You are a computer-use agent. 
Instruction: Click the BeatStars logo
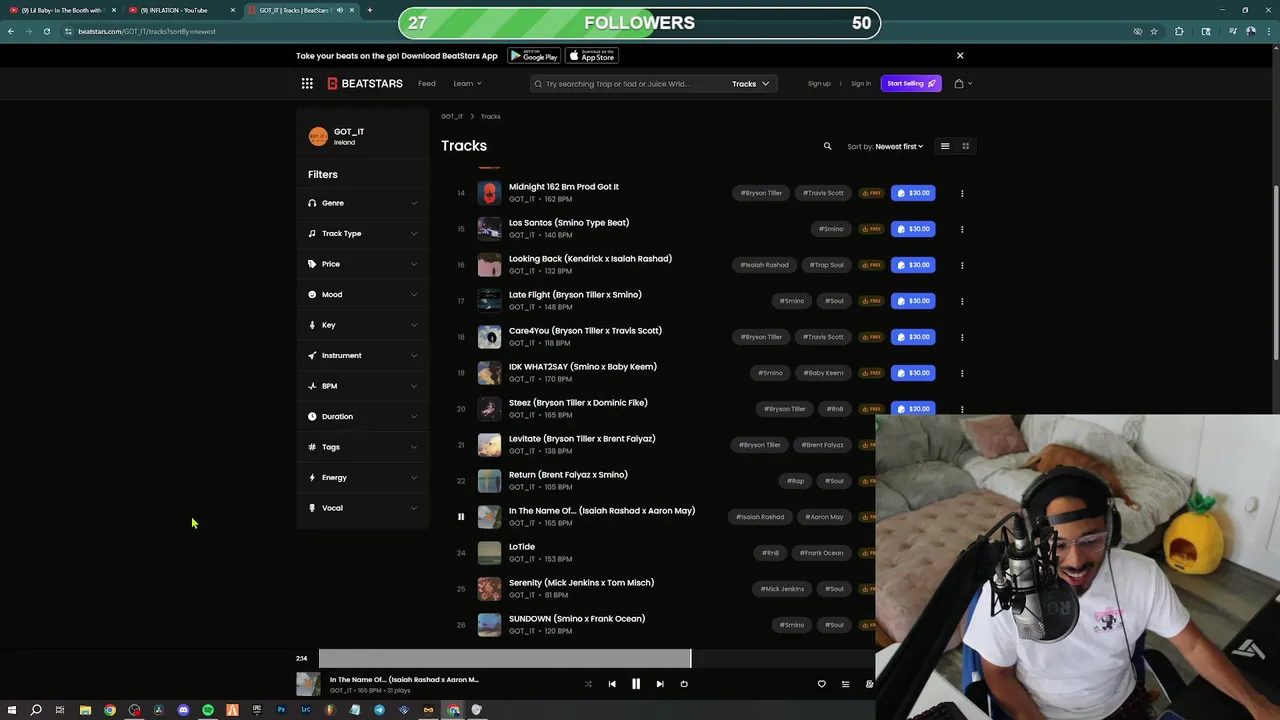[365, 84]
